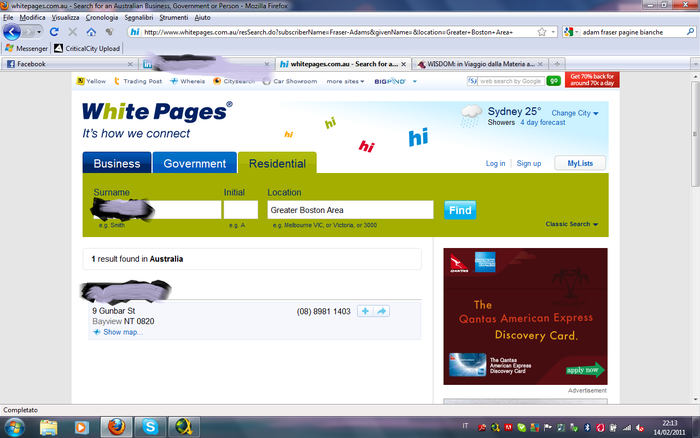This screenshot has width=700, height=438.
Task: Open Windows Explorer from taskbar
Action: click(48, 427)
